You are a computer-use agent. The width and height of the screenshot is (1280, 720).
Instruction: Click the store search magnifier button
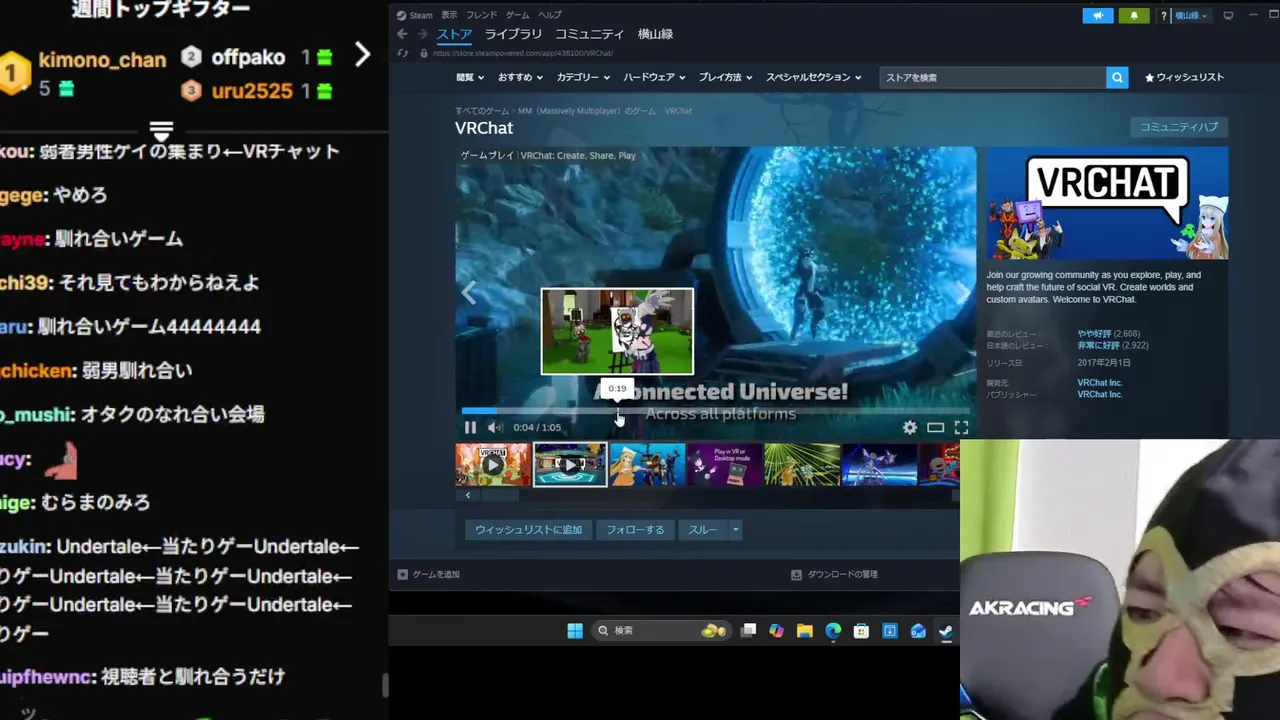click(x=1117, y=77)
